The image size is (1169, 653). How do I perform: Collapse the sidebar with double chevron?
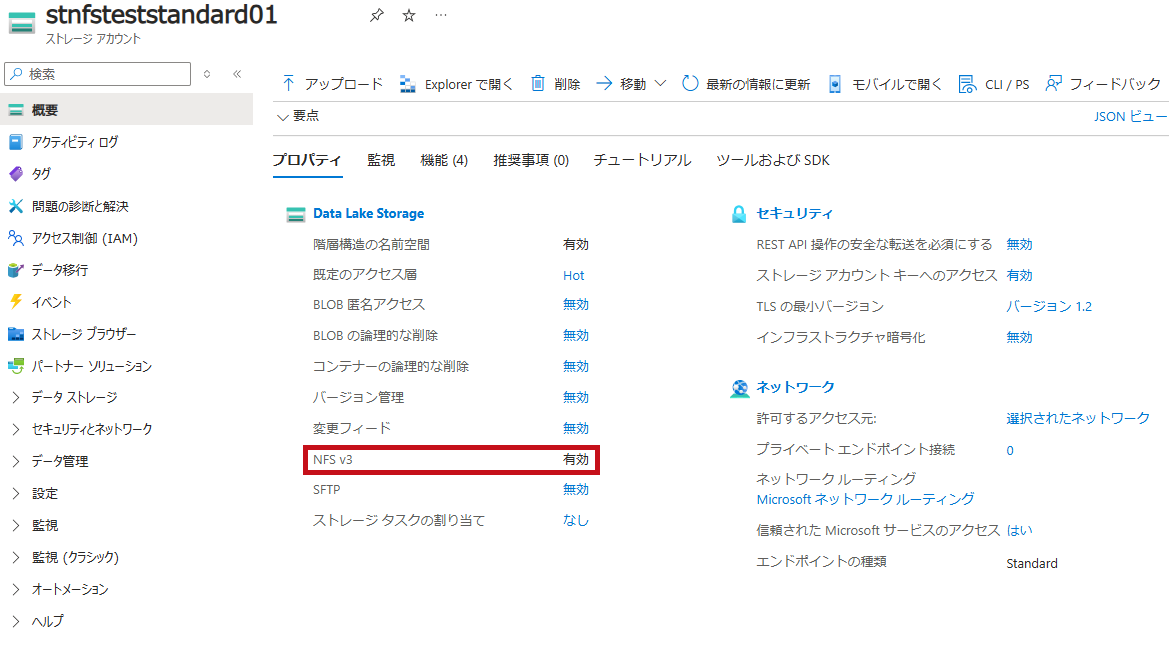[x=237, y=74]
